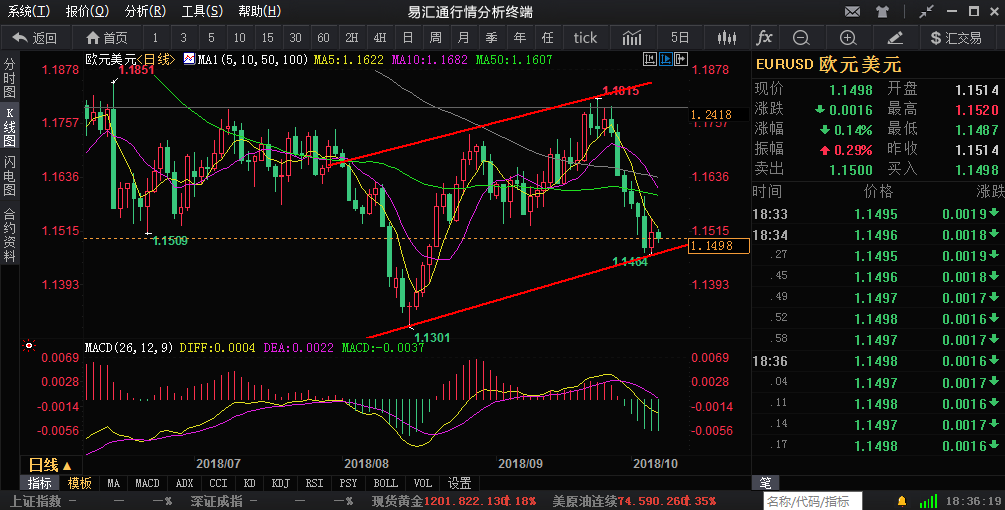Toggle the MACD indicator at bottom bar

147,483
